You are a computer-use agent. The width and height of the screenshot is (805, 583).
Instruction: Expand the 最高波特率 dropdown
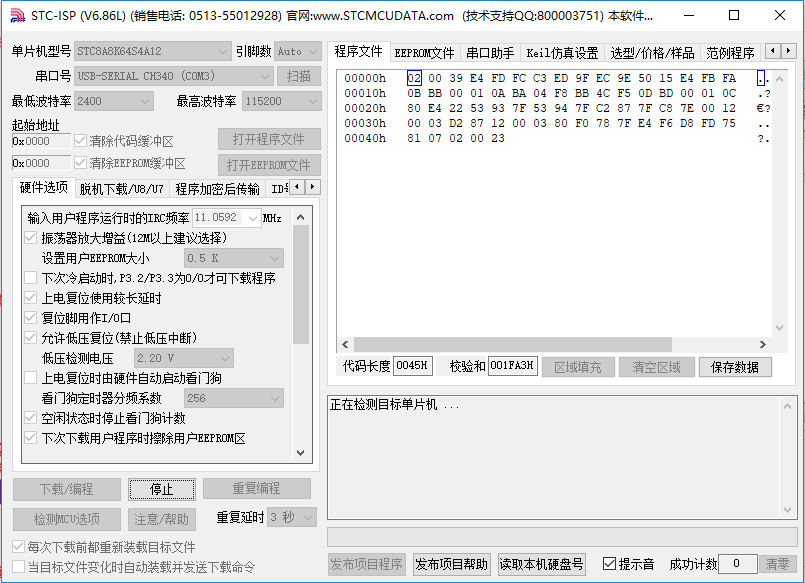(x=281, y=101)
